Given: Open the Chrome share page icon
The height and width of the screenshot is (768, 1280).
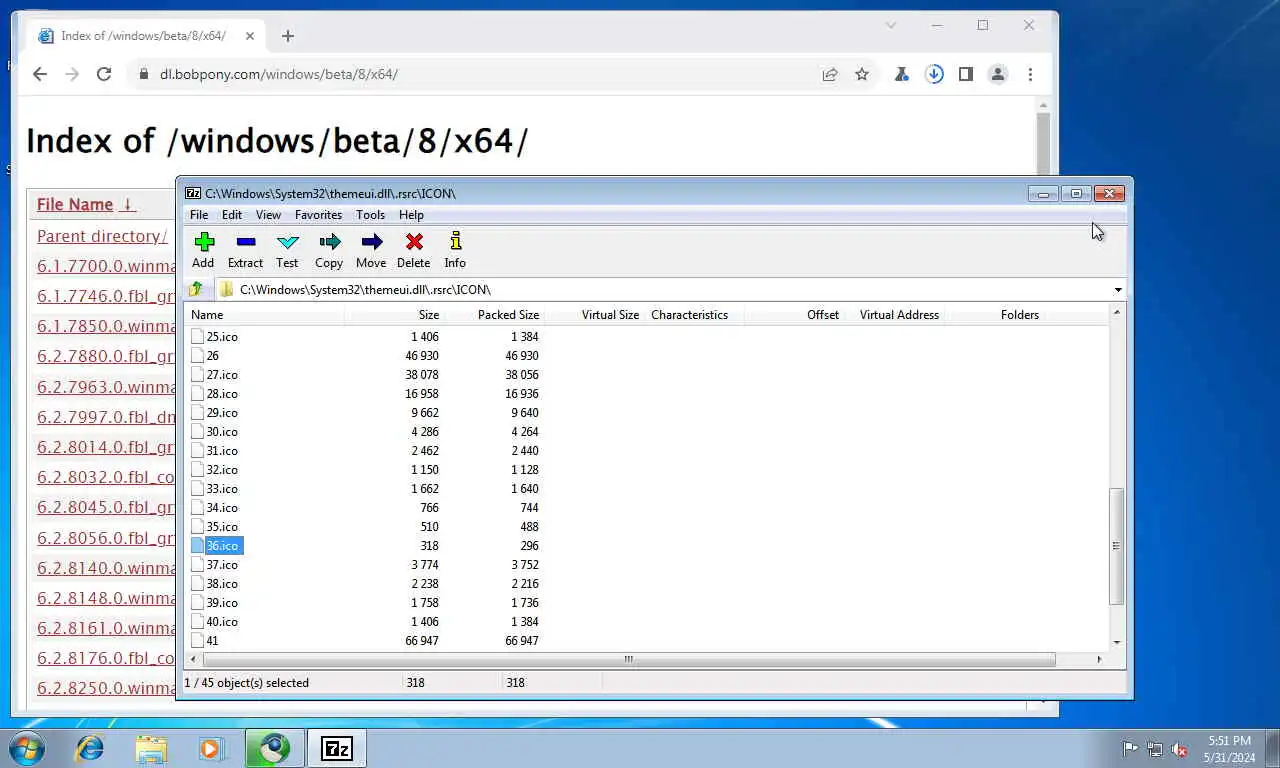Looking at the screenshot, I should coord(830,74).
